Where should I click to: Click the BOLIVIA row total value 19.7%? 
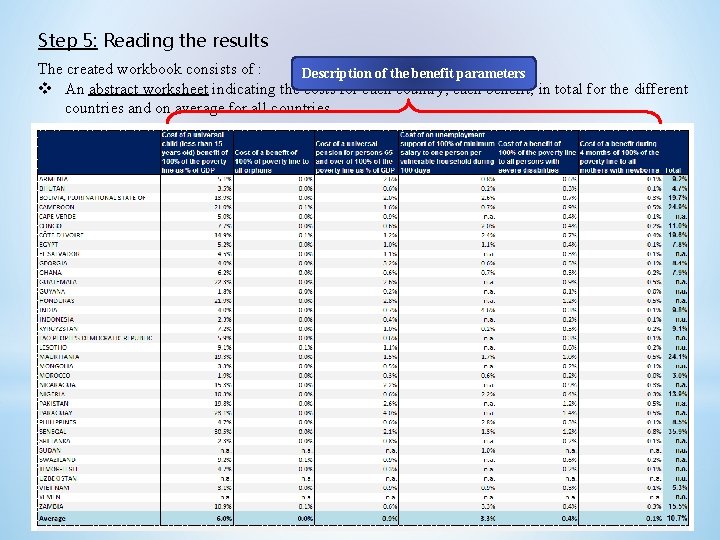click(678, 198)
